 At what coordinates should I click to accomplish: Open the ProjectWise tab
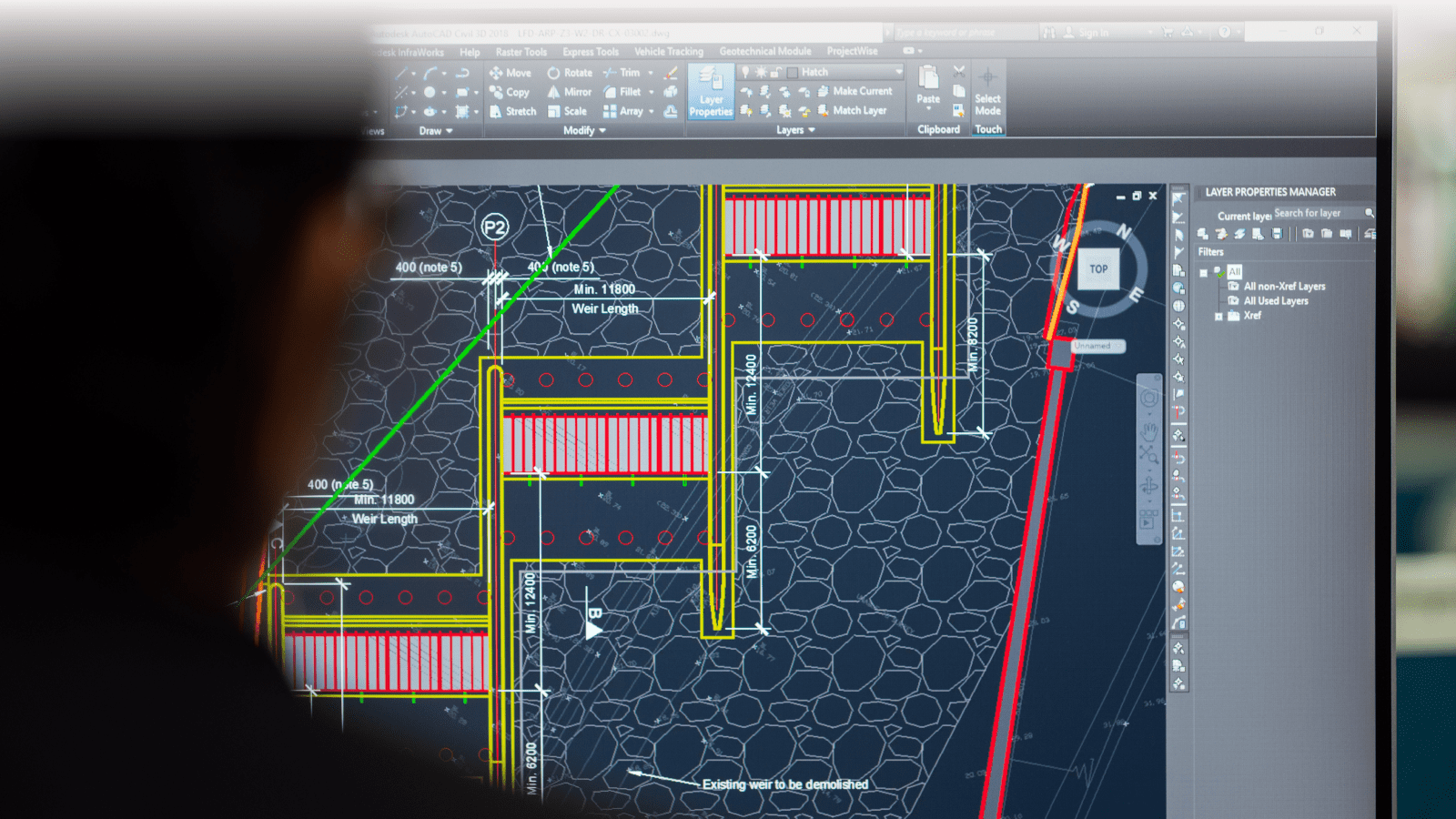coord(852,51)
